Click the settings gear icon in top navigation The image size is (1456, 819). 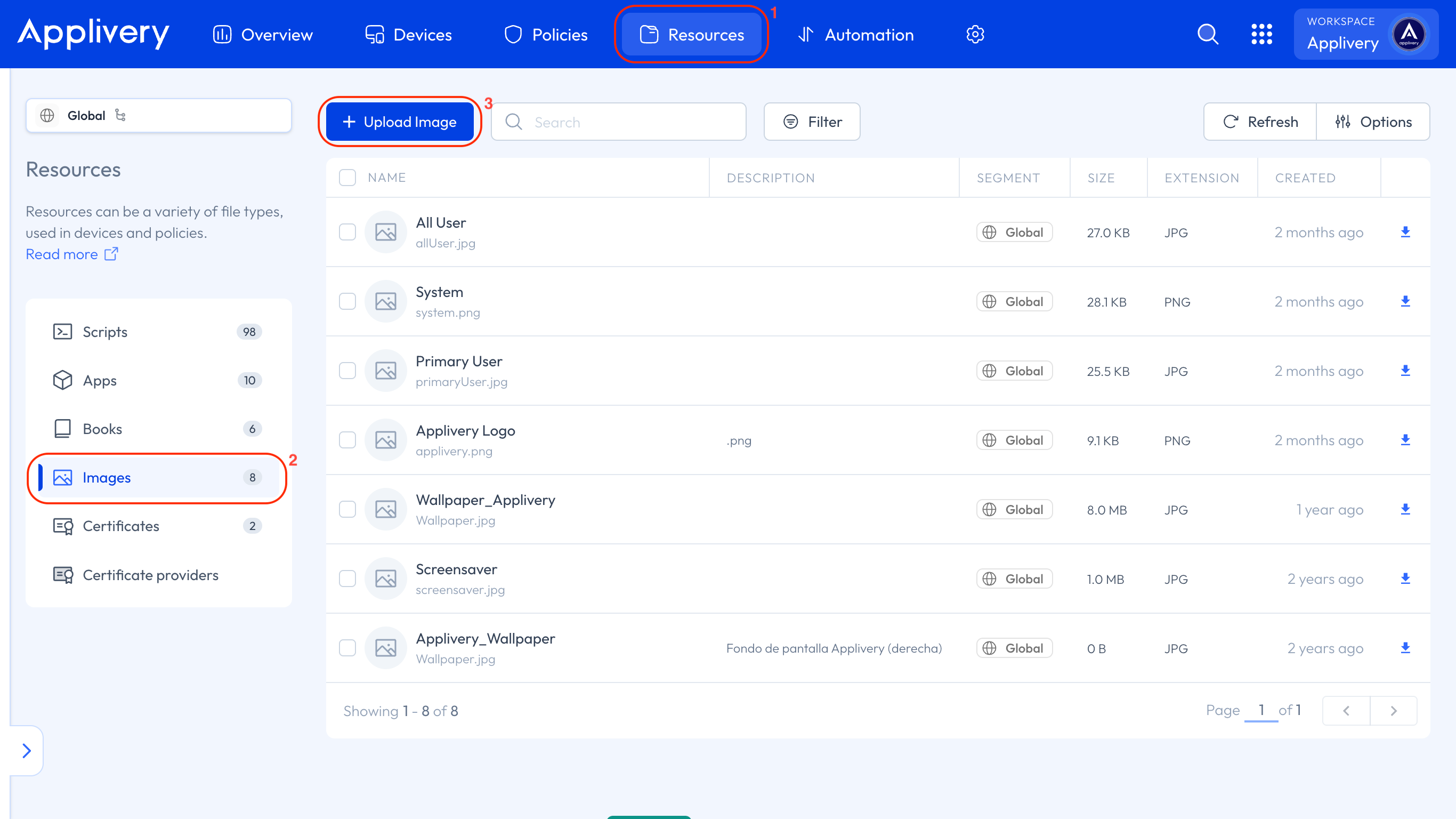pyautogui.click(x=975, y=35)
